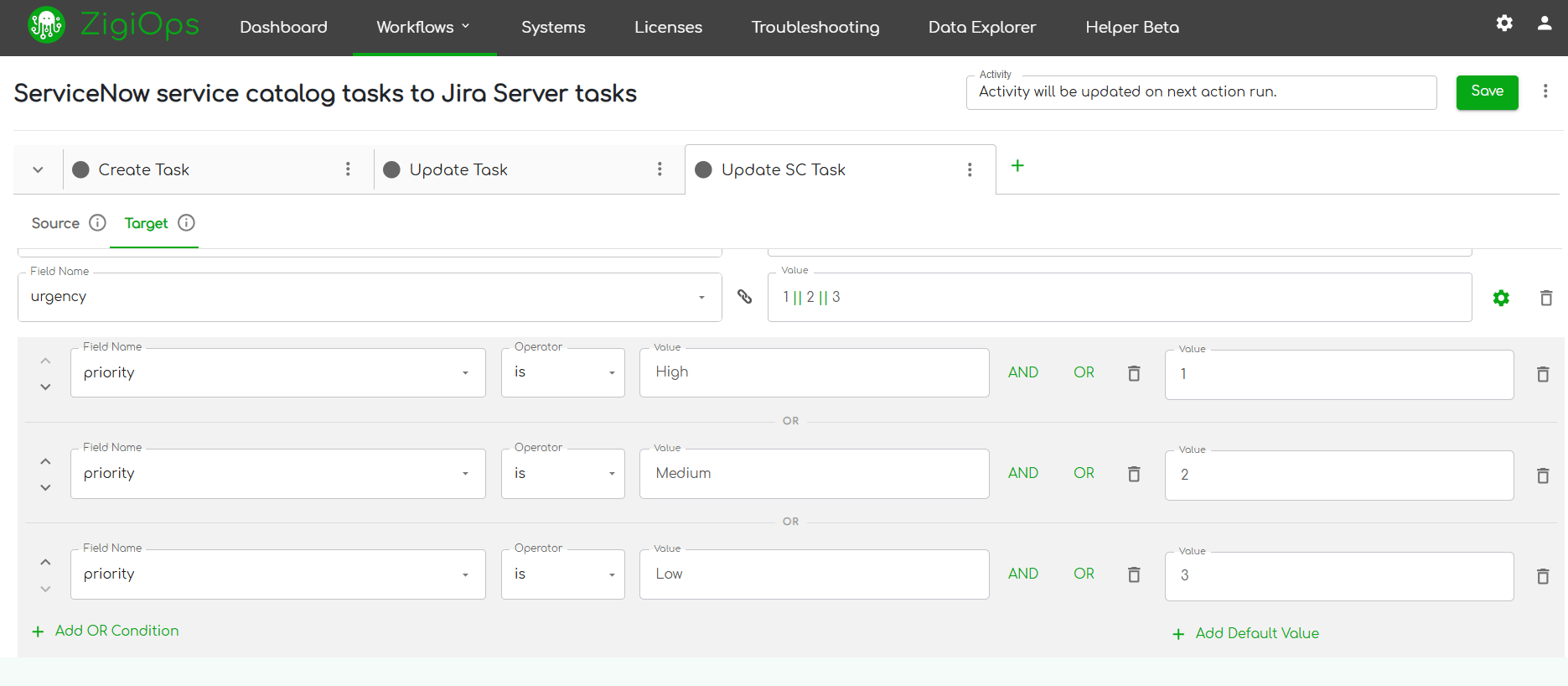This screenshot has width=1568, height=686.
Task: Save the workflow
Action: 1487,92
